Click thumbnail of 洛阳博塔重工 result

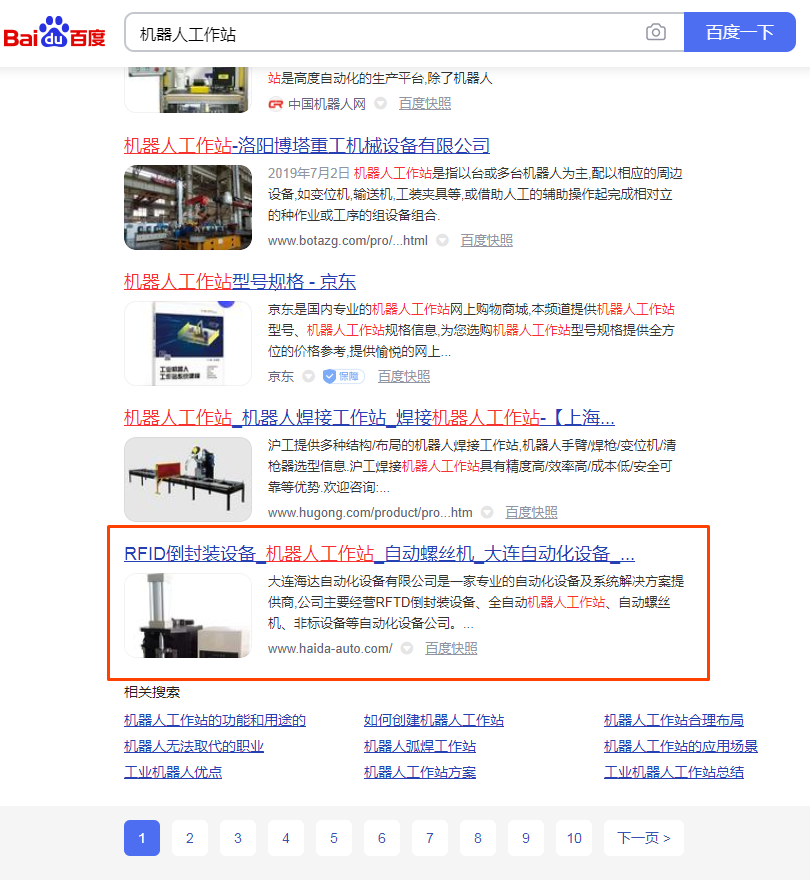(188, 208)
